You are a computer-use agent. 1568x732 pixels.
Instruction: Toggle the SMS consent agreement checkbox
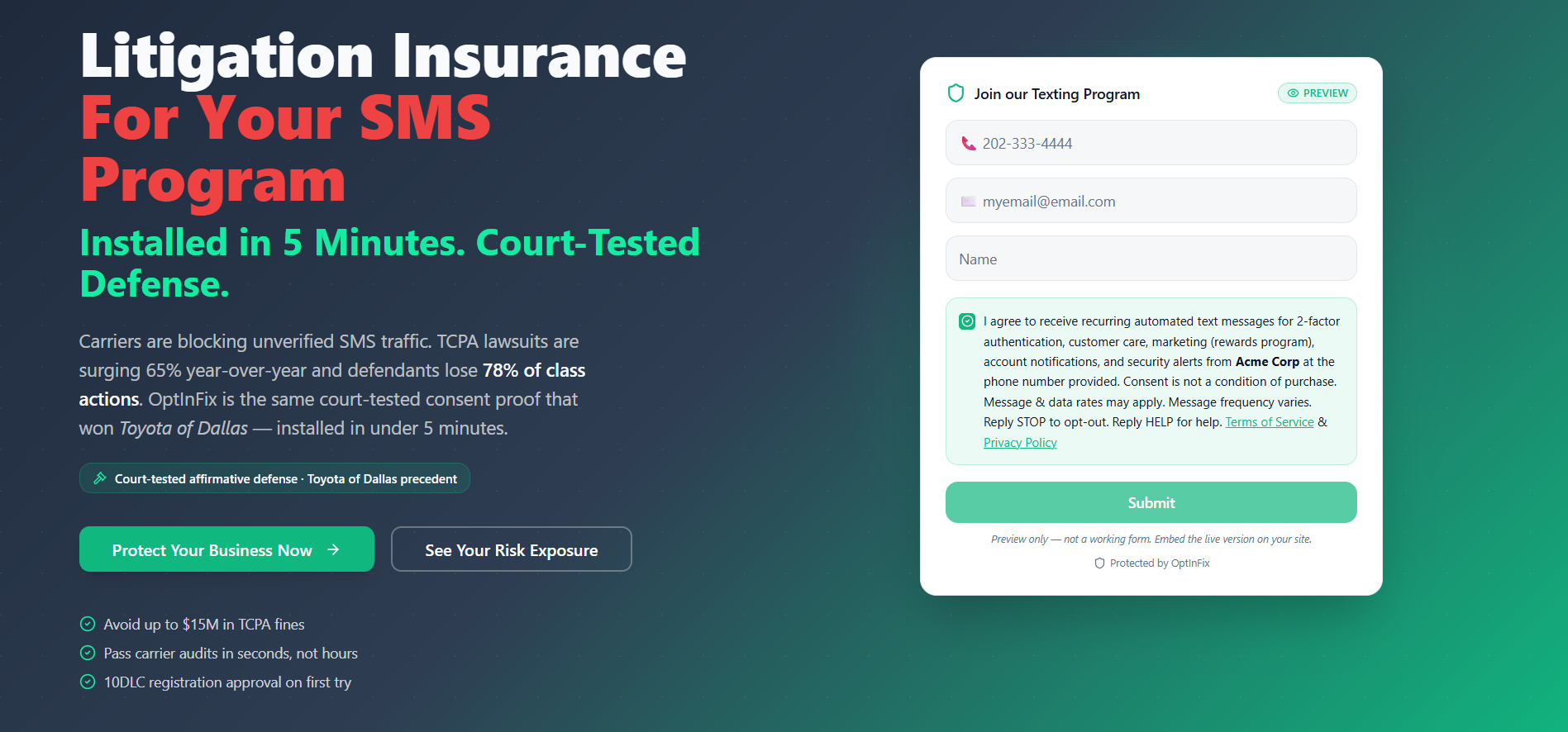(x=967, y=321)
